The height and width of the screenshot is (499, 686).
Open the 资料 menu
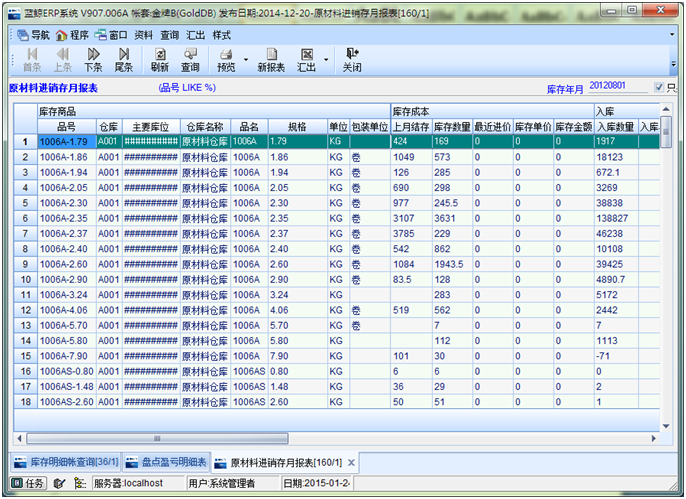(x=144, y=35)
